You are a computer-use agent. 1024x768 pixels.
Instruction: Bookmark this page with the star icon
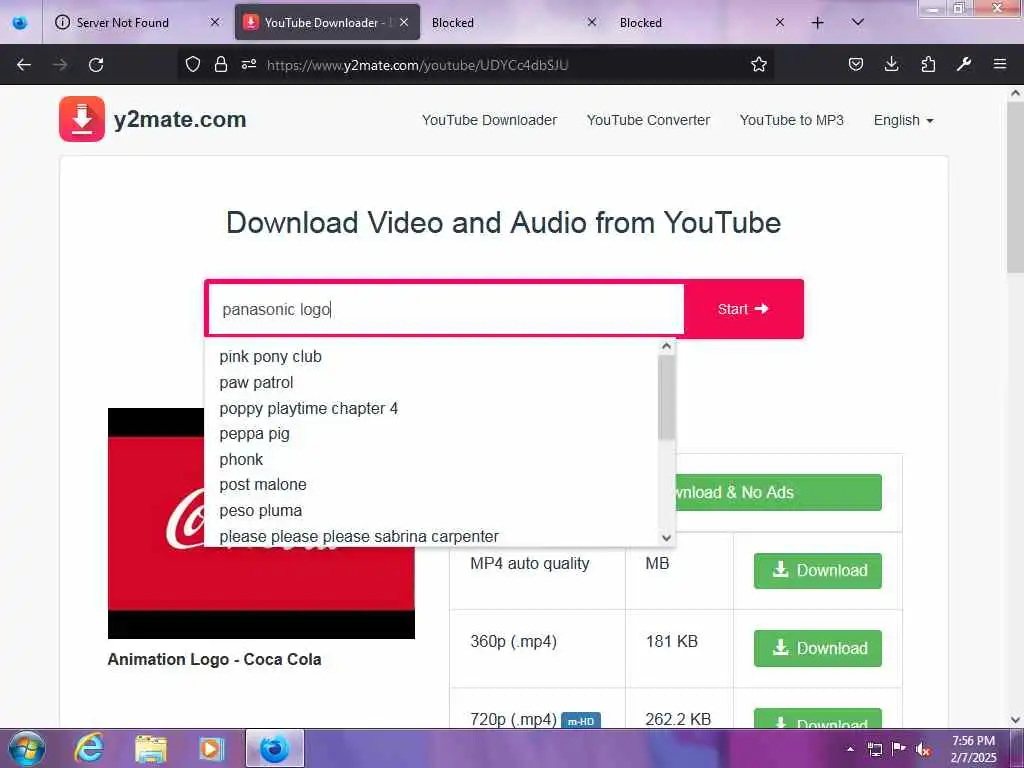point(758,64)
